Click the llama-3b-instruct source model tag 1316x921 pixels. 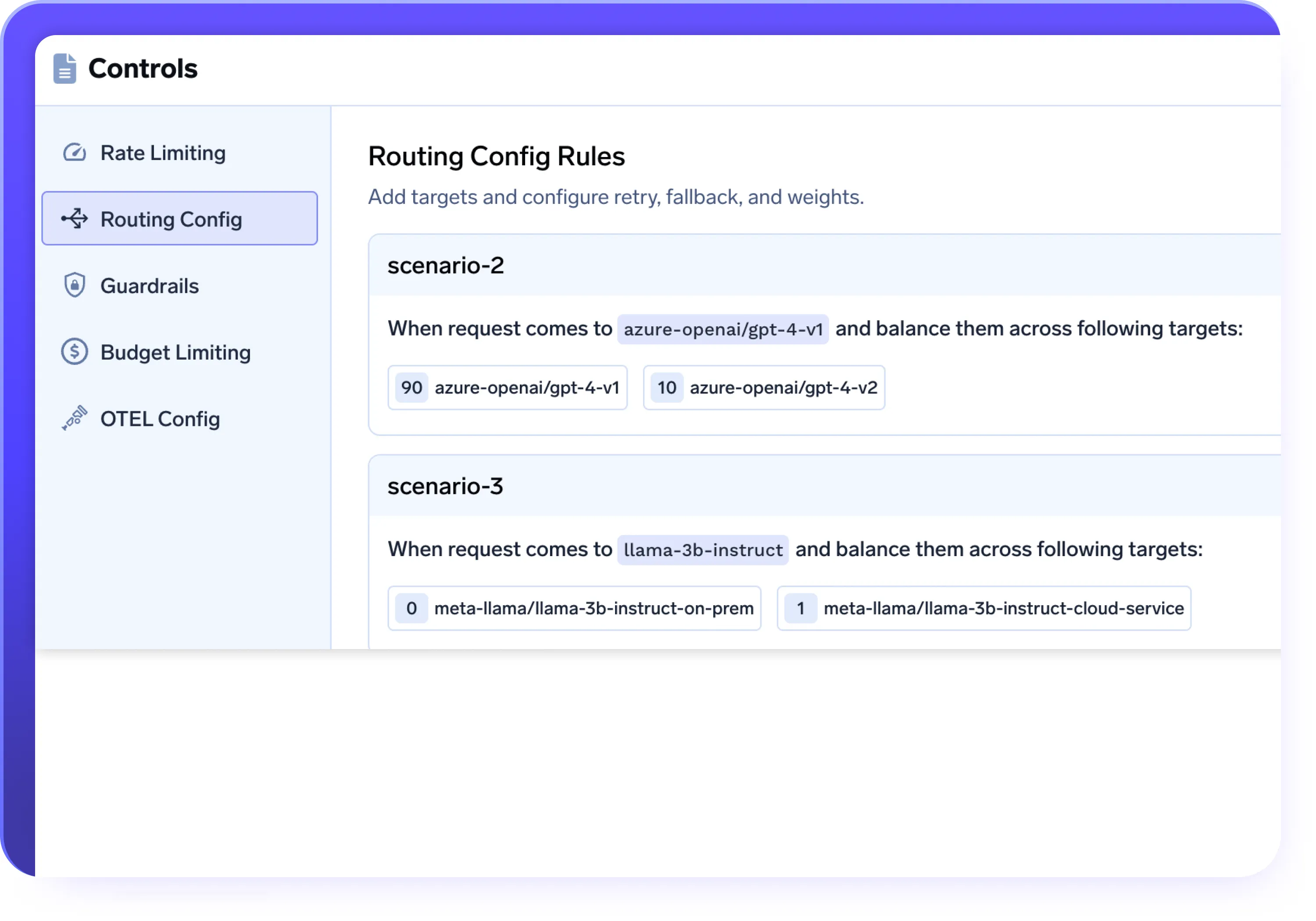coord(703,550)
